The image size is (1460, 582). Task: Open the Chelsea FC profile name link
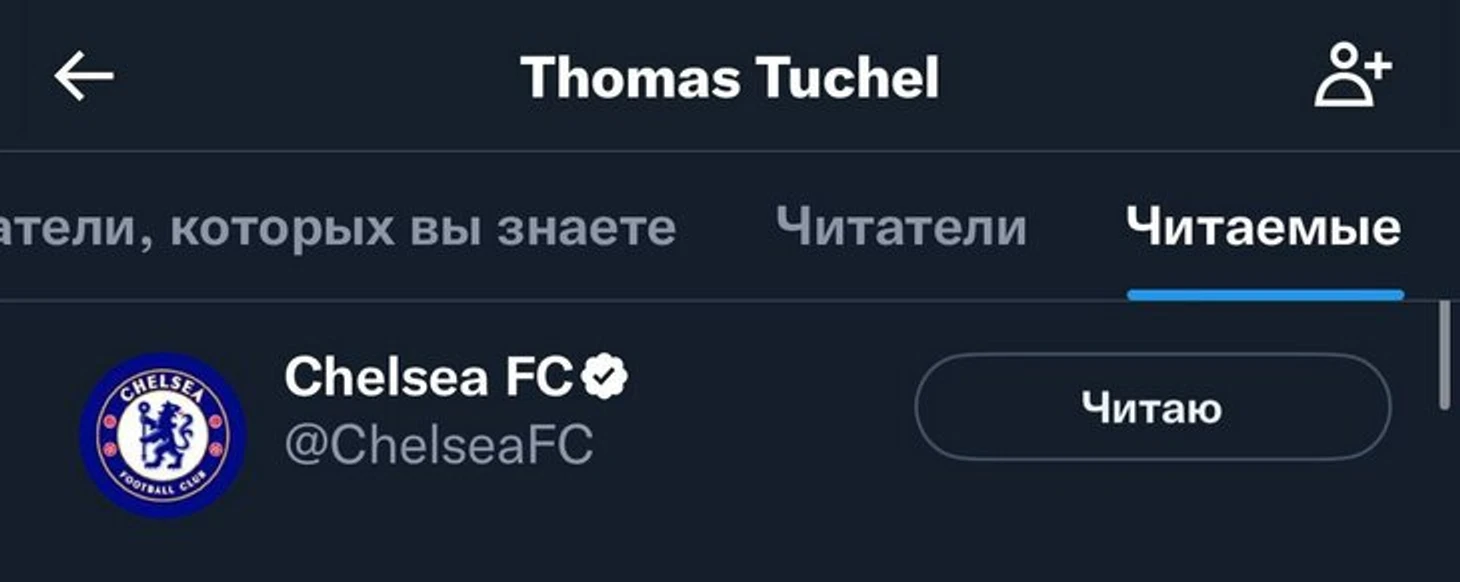[x=428, y=377]
